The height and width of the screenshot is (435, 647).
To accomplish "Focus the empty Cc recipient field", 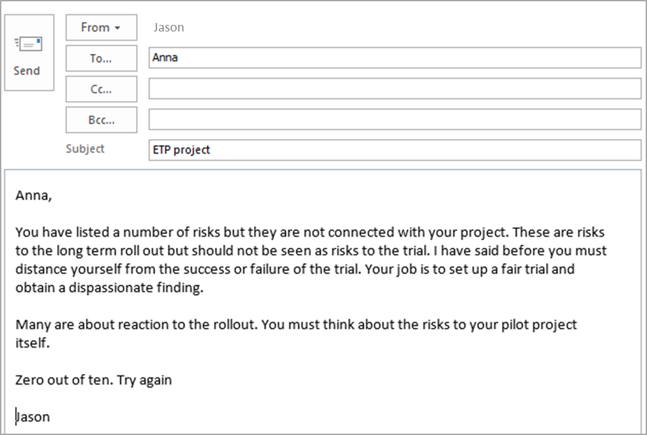I will point(395,88).
